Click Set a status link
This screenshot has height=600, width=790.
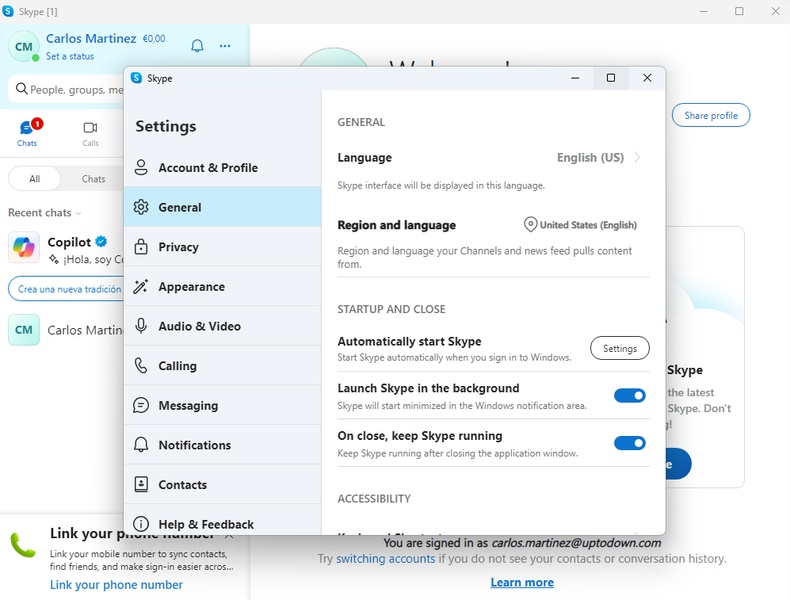70,56
